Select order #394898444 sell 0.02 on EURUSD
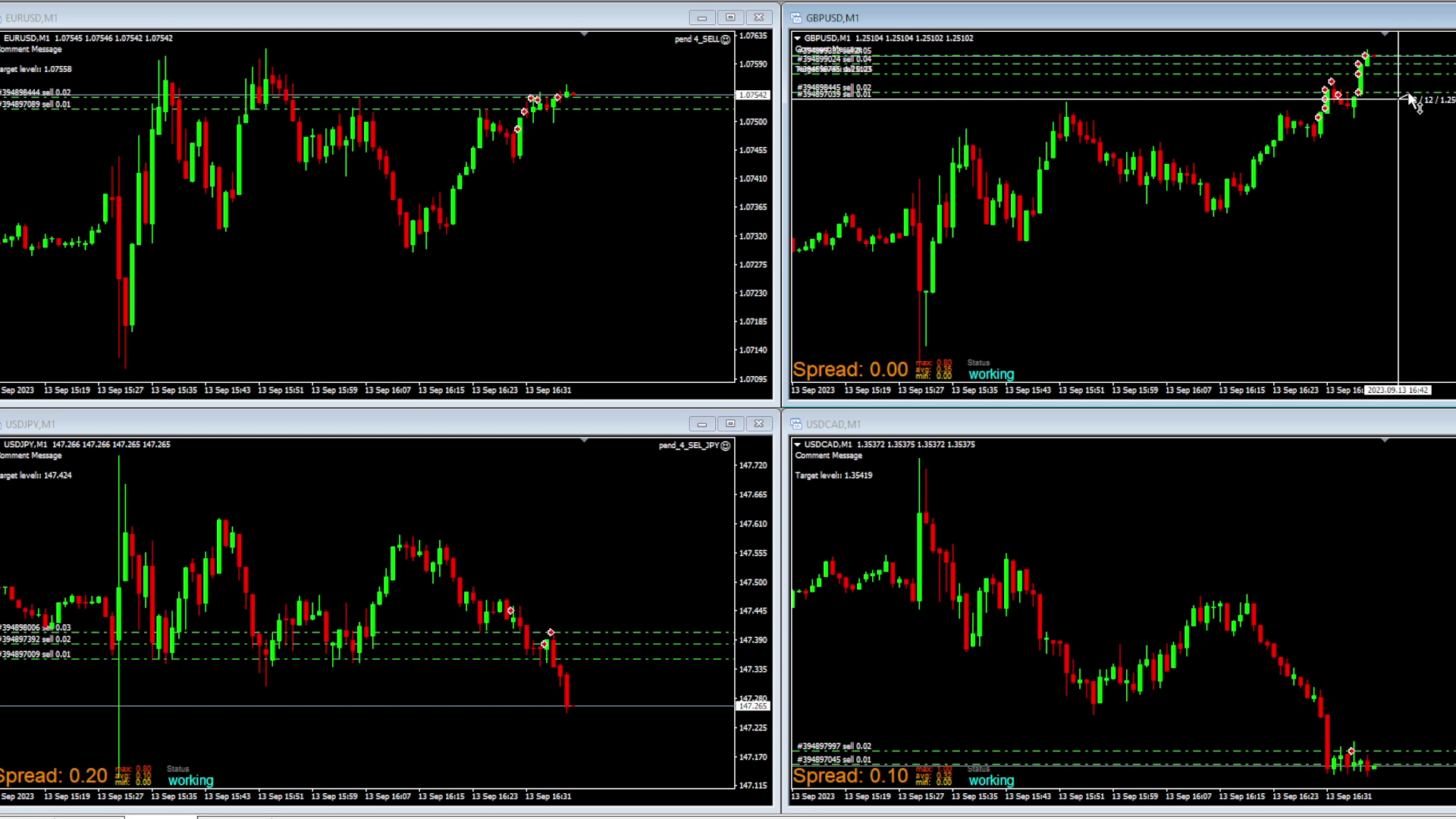1456x819 pixels. tap(35, 93)
